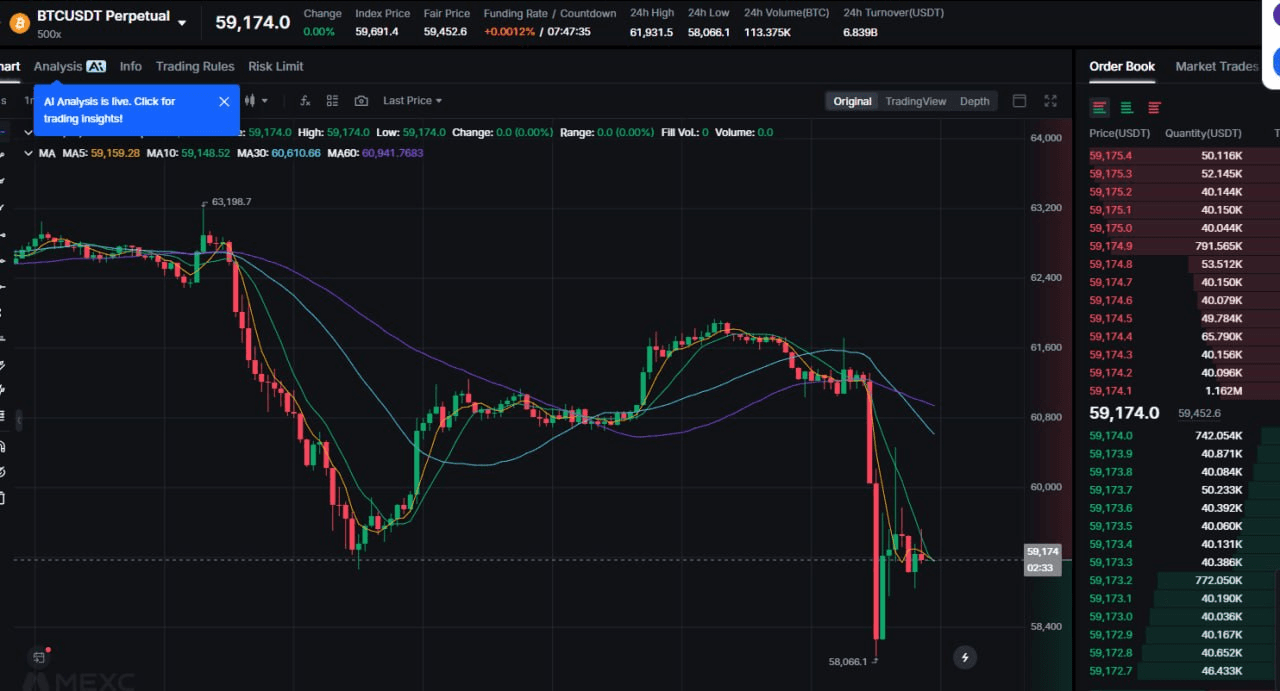The width and height of the screenshot is (1280, 691).
Task: Show only sell orders in order book
Action: tap(1155, 108)
